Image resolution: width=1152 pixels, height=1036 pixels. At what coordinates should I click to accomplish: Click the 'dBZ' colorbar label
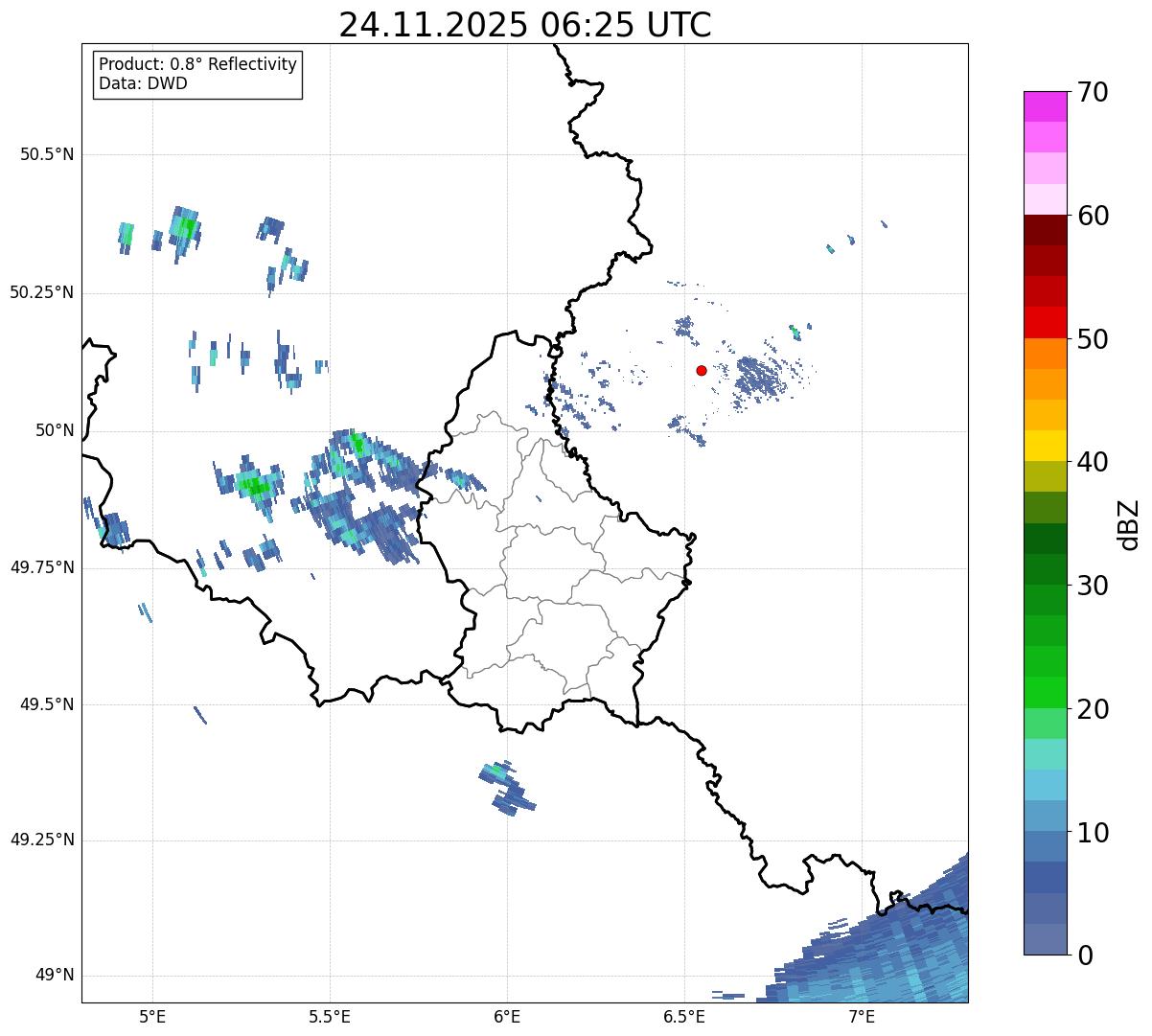pos(1129,523)
